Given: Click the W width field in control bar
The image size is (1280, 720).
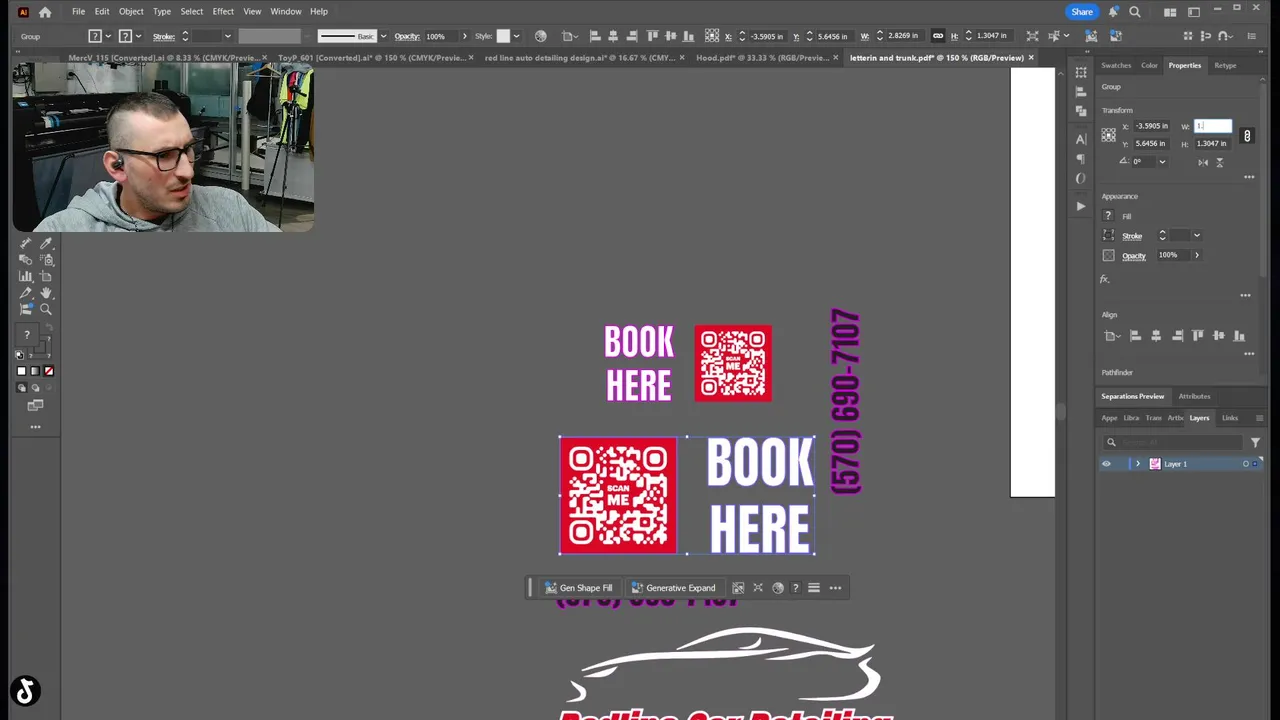Looking at the screenshot, I should (905, 36).
